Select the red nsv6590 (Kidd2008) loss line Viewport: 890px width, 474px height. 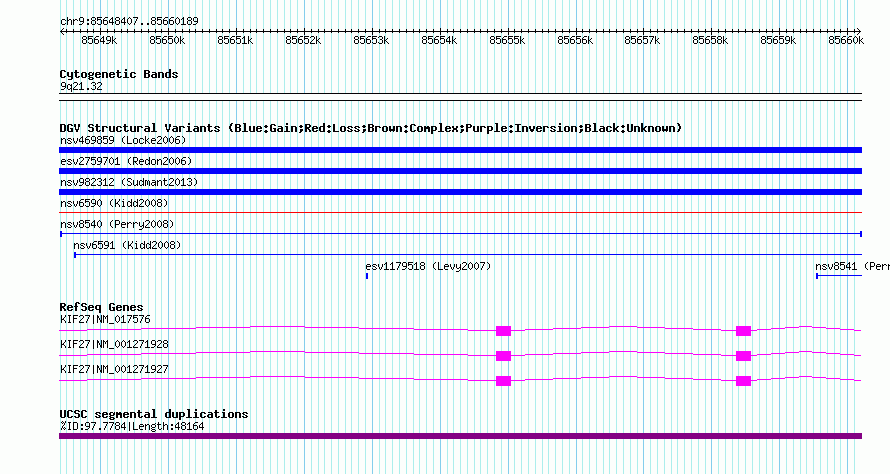coord(460,213)
